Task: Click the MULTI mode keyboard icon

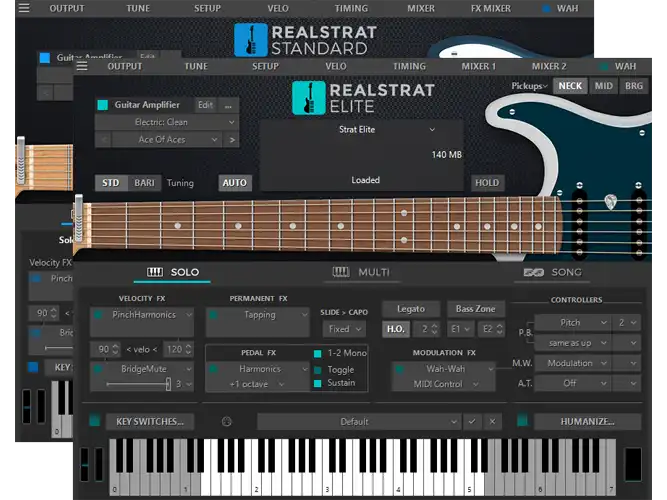Action: point(341,272)
